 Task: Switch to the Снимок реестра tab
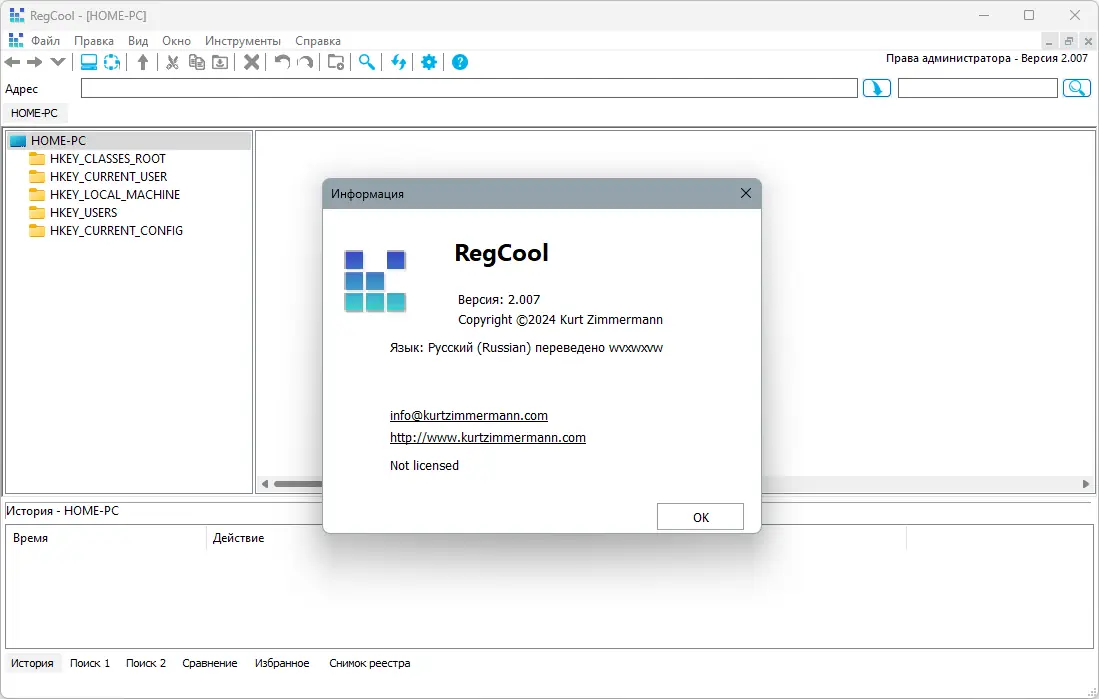[369, 663]
